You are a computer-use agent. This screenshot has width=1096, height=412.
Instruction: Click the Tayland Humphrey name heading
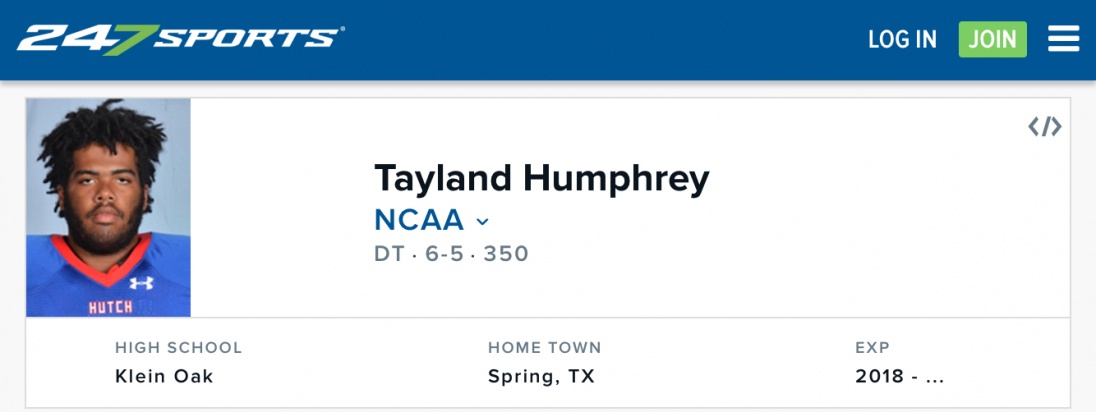click(541, 178)
